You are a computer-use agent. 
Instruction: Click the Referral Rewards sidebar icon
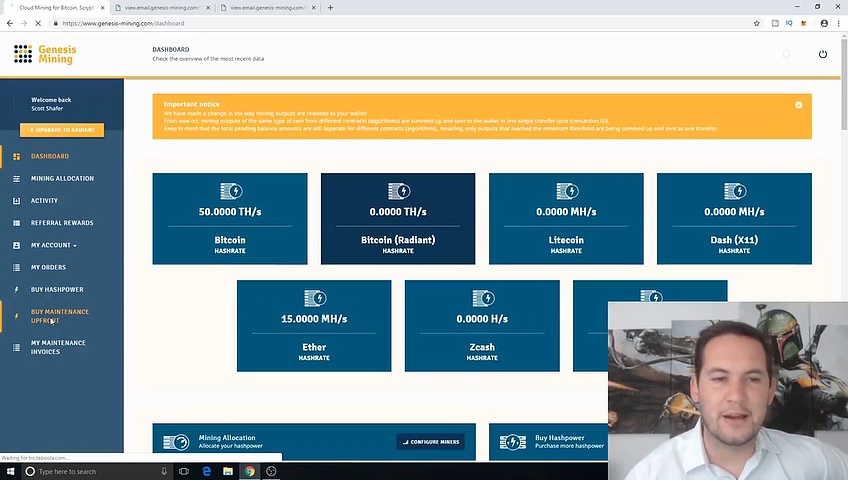(16, 223)
